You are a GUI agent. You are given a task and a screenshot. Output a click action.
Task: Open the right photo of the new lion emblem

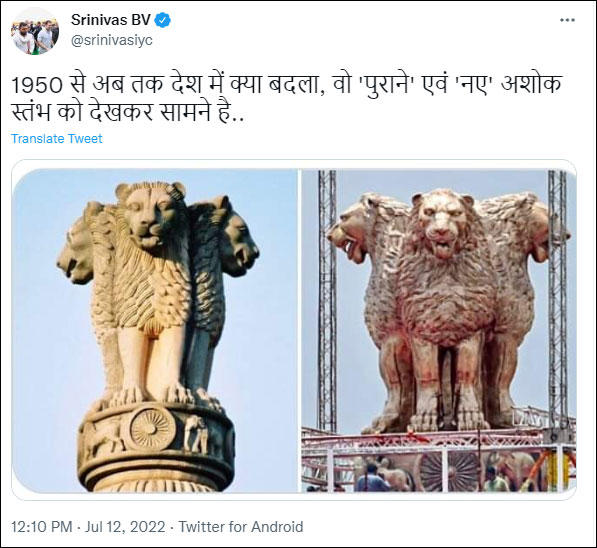tap(439, 331)
